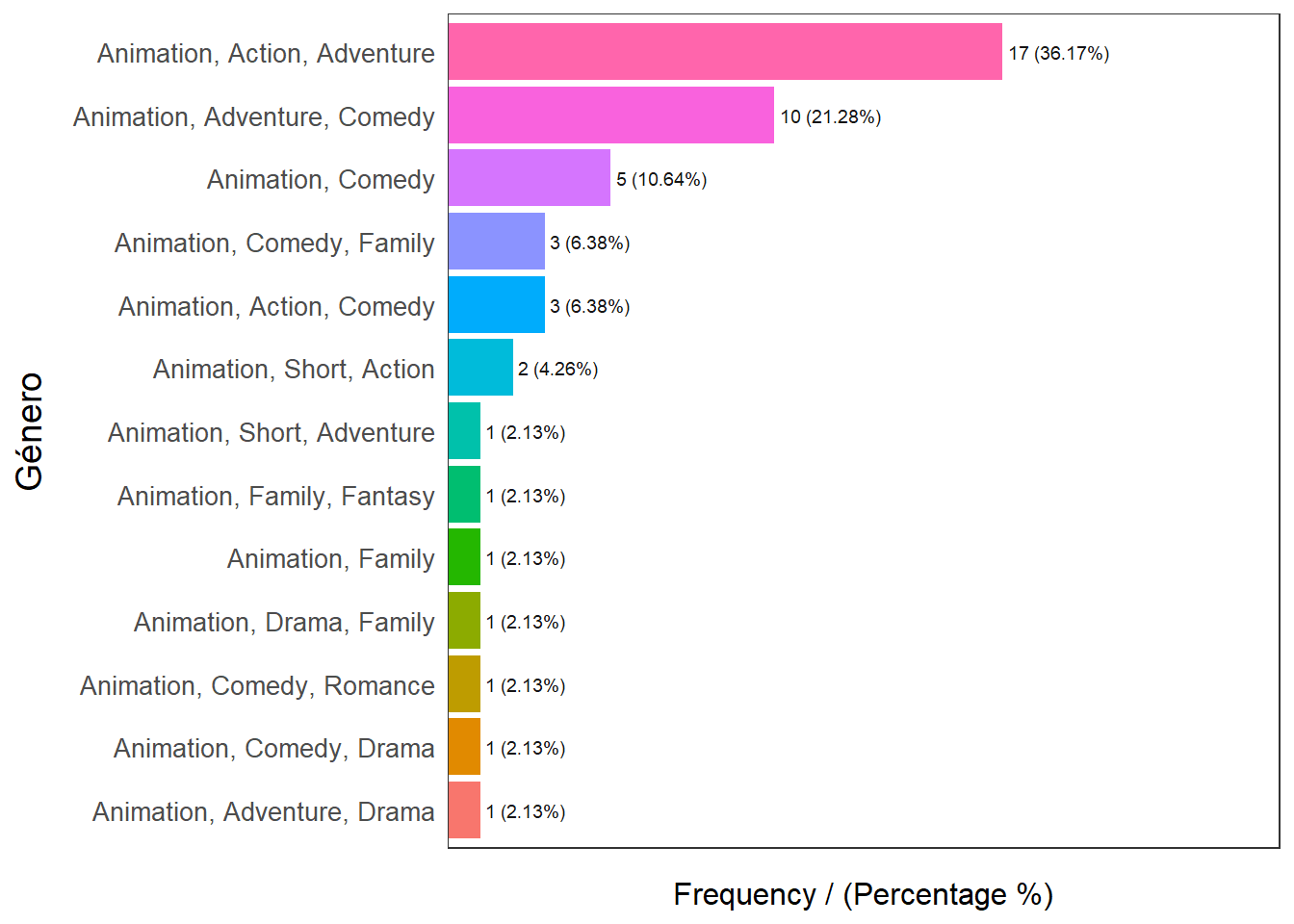
Task: Click the "10 (21.28%)" value label
Action: pyautogui.click(x=831, y=116)
